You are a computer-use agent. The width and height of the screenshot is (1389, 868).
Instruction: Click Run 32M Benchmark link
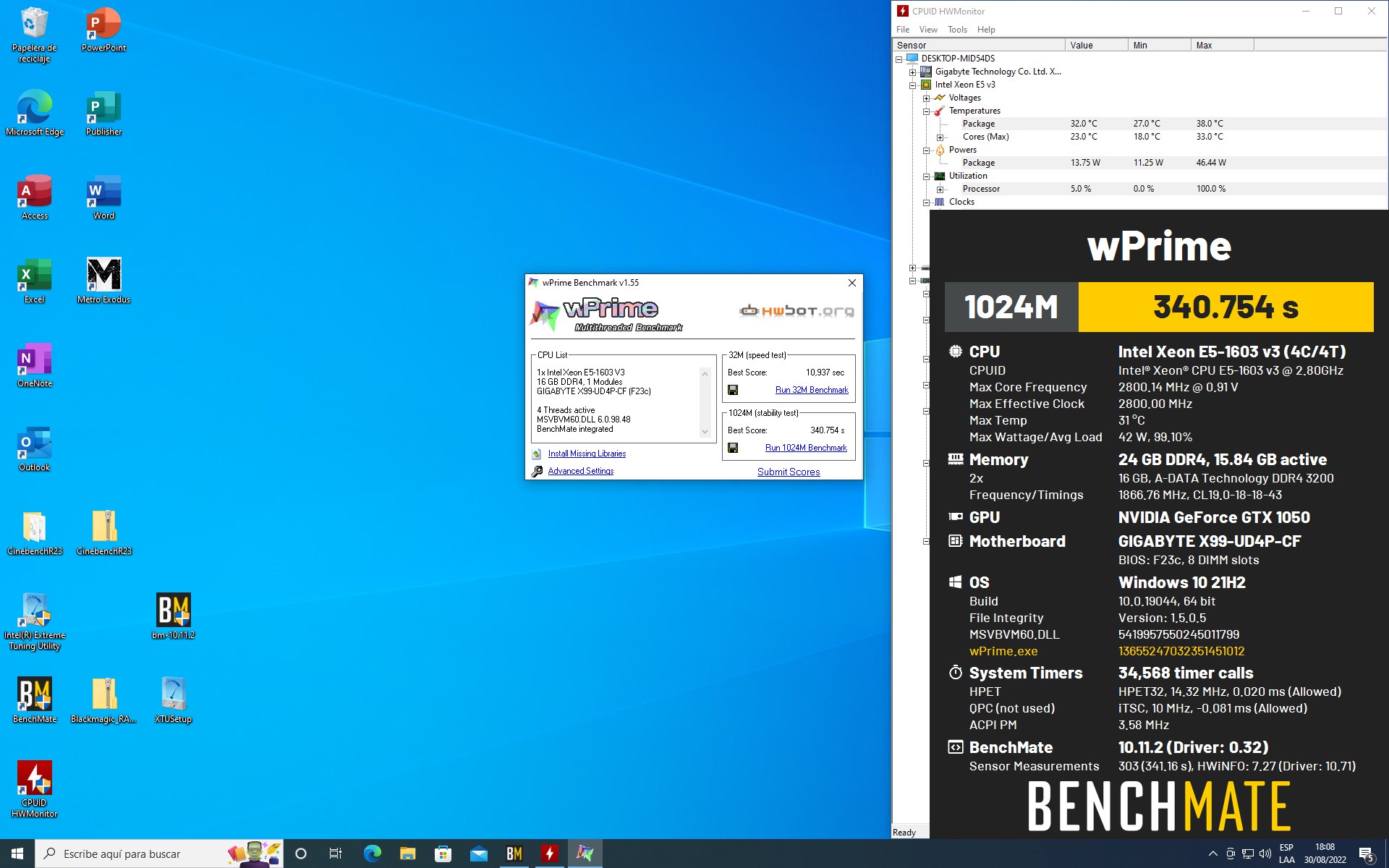coord(812,390)
